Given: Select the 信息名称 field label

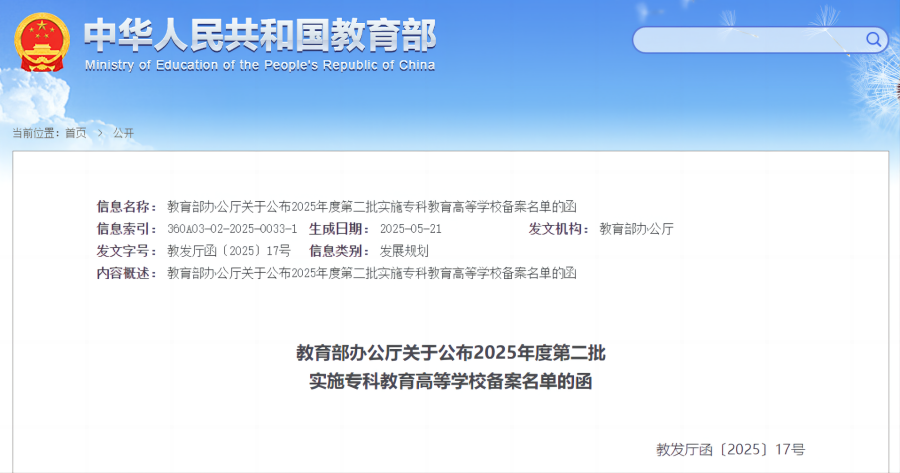Looking at the screenshot, I should 127,206.
